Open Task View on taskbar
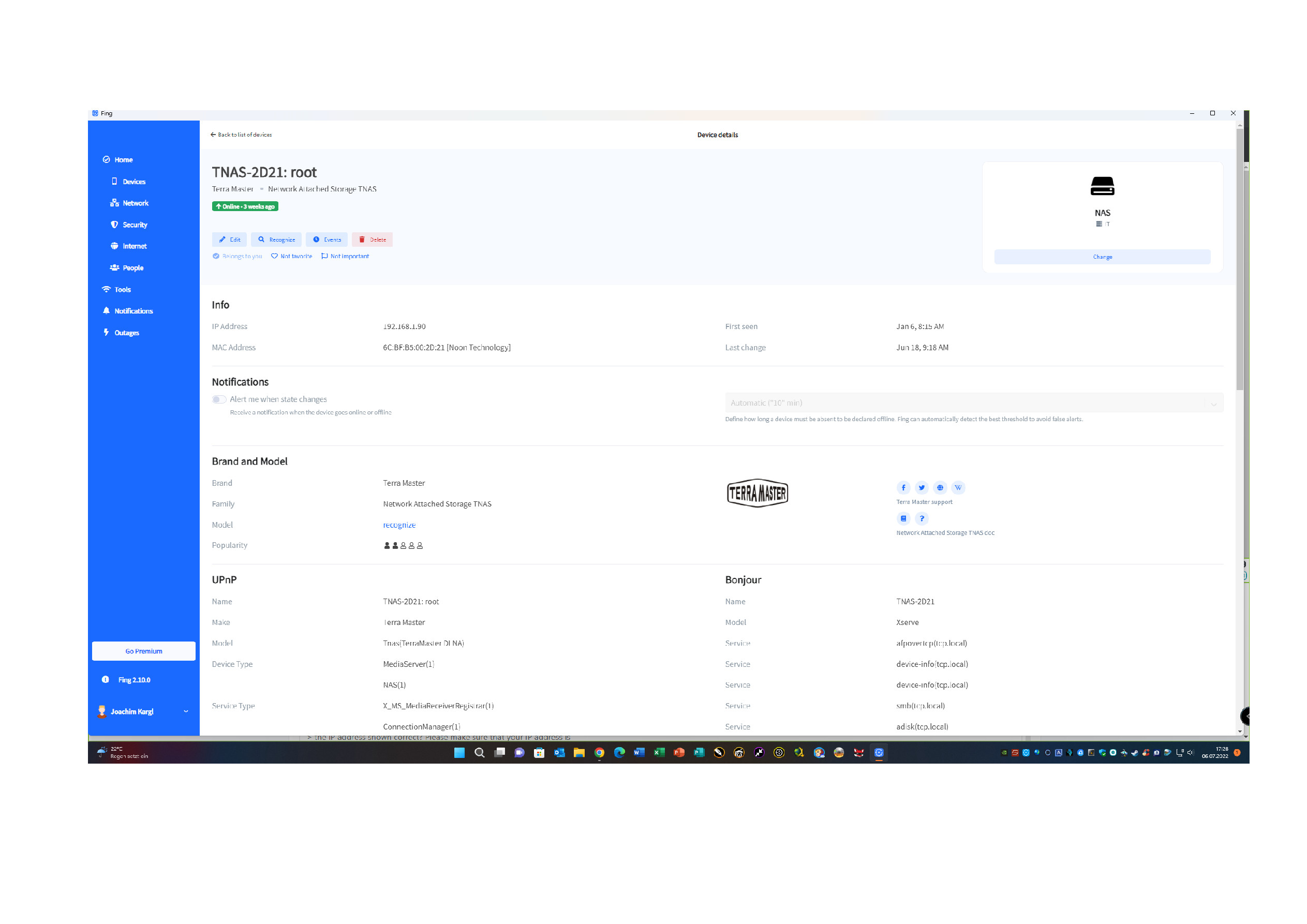Viewport: 1307px width, 924px height. tap(500, 753)
